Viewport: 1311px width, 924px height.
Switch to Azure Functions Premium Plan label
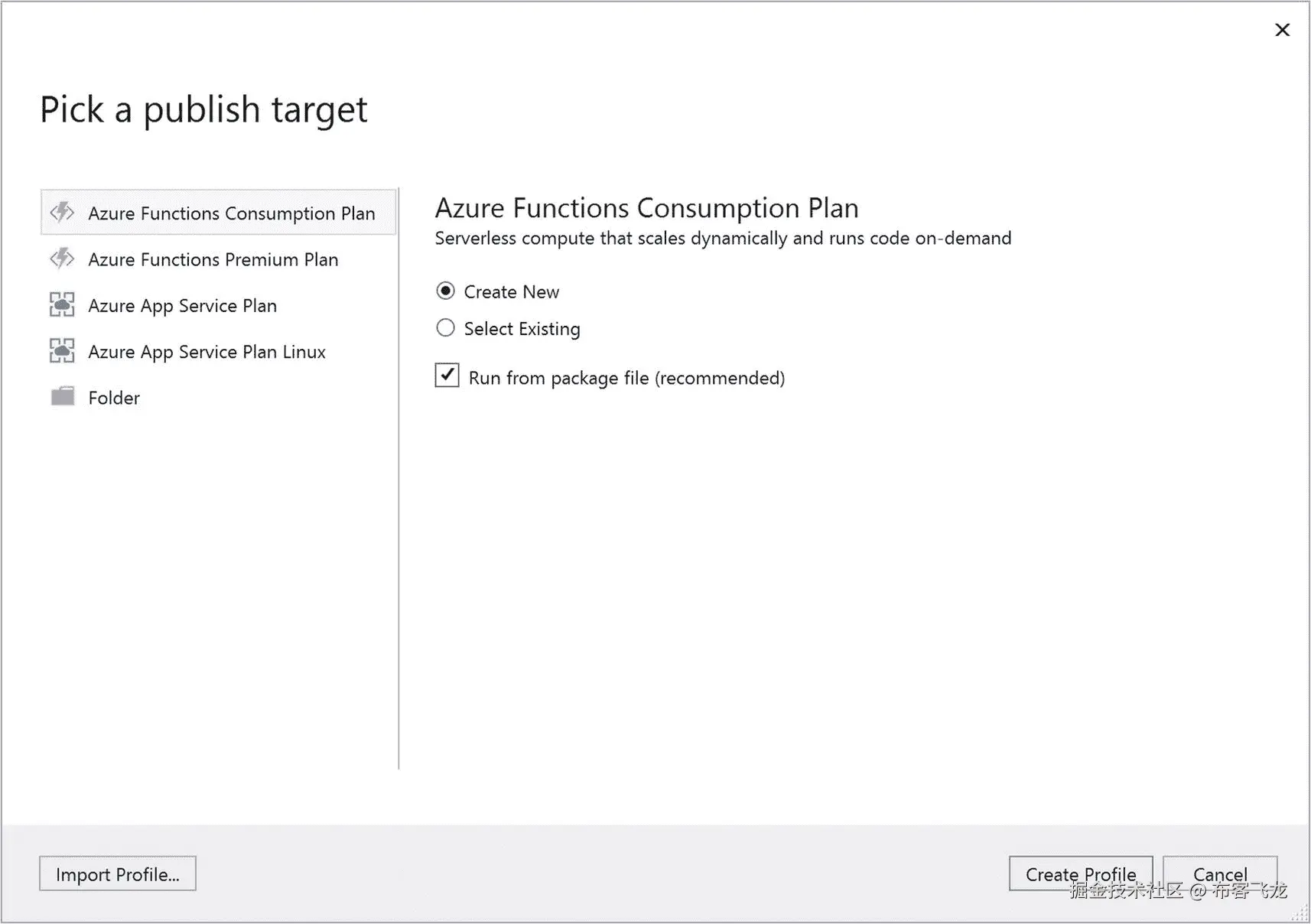pos(213,259)
